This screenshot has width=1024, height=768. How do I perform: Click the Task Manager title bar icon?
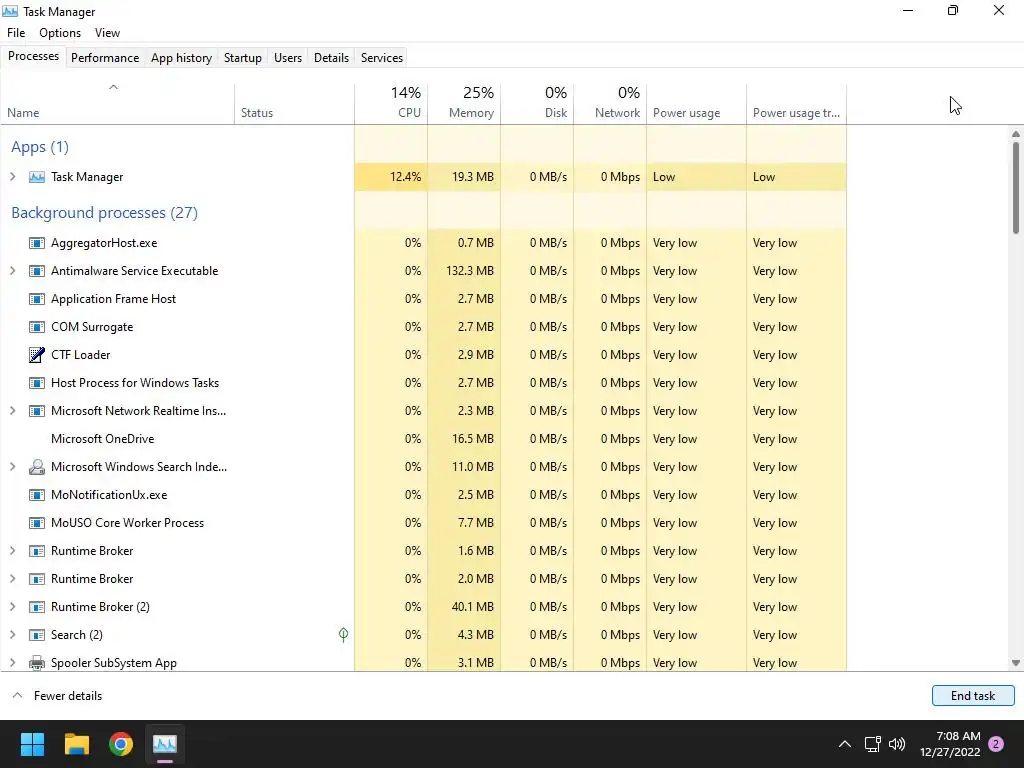coord(10,11)
